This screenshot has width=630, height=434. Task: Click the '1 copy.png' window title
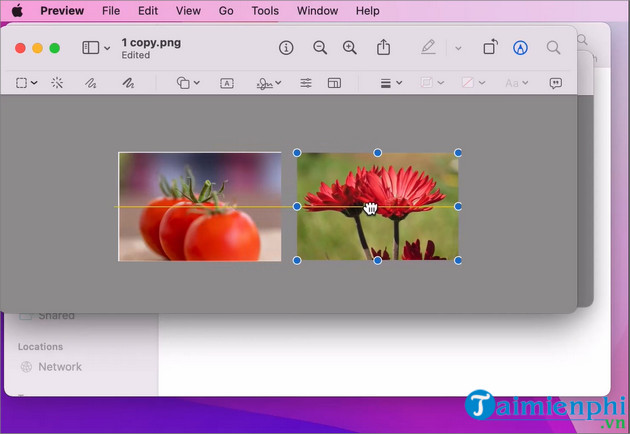point(151,43)
